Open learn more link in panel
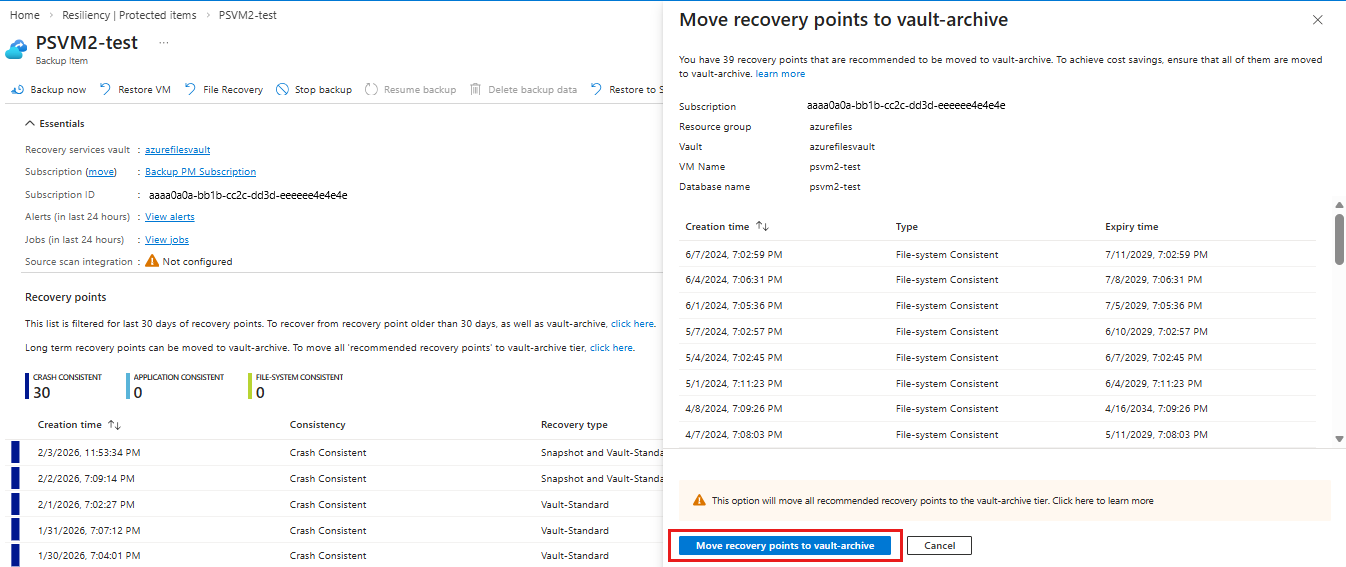The height and width of the screenshot is (567, 1346). click(780, 74)
